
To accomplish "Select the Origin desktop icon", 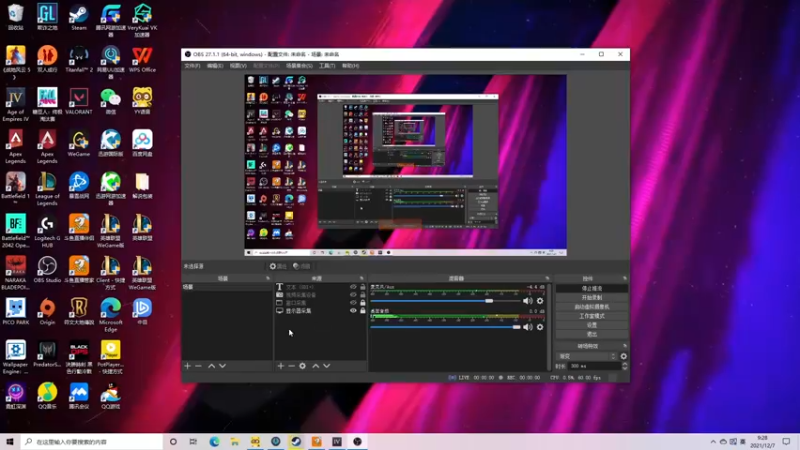I will (x=47, y=311).
